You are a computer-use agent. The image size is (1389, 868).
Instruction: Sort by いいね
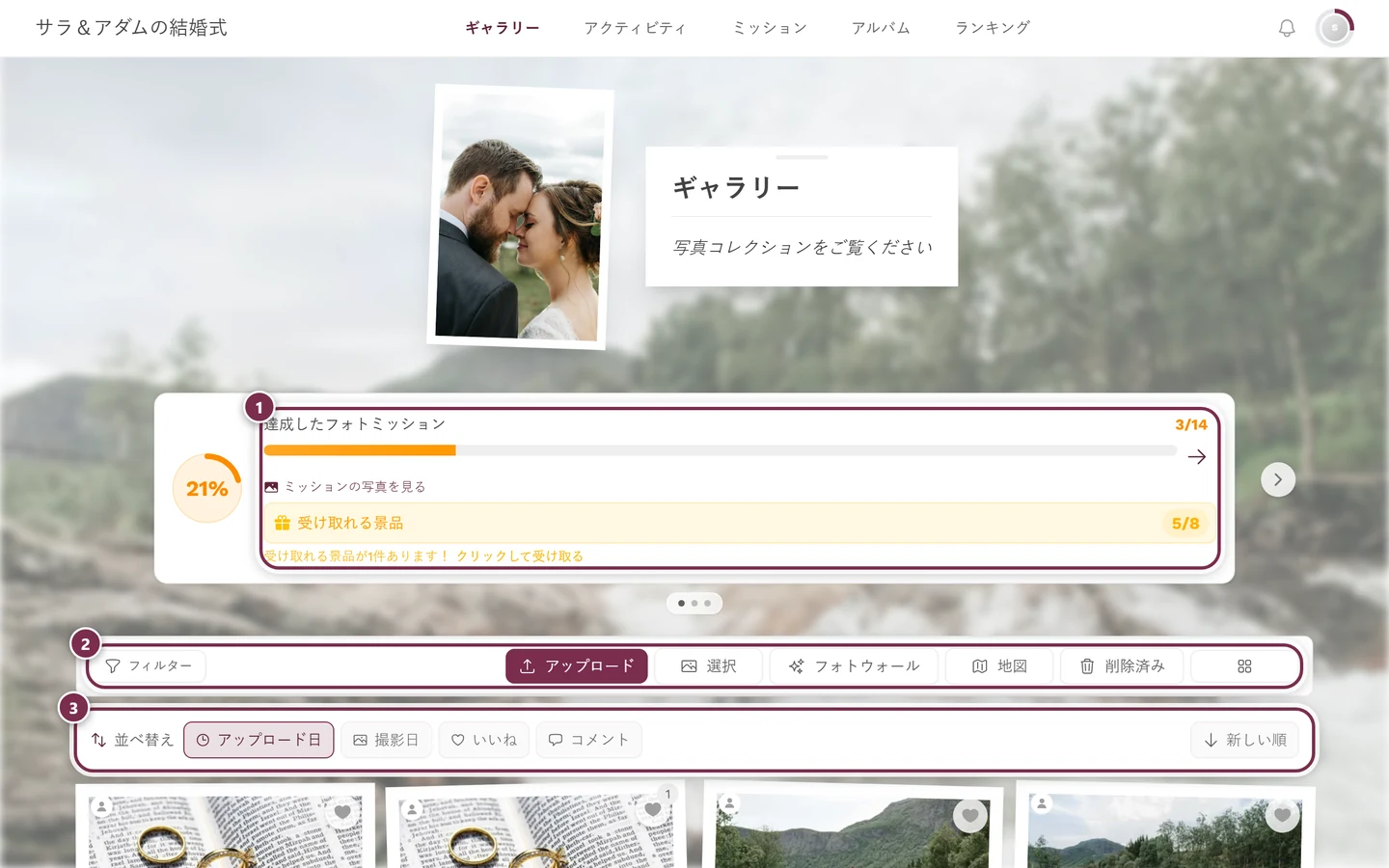(x=484, y=740)
